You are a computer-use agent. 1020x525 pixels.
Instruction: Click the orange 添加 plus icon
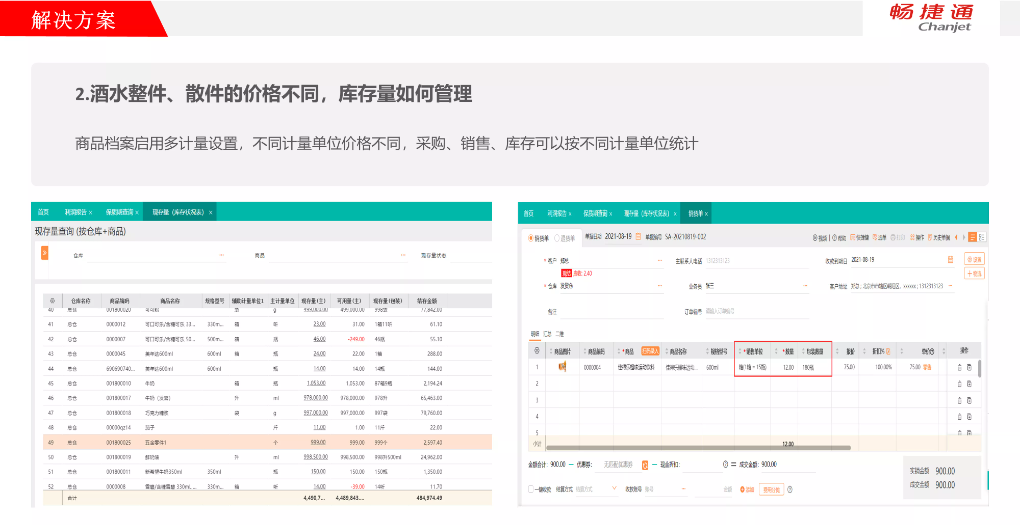pos(742,489)
